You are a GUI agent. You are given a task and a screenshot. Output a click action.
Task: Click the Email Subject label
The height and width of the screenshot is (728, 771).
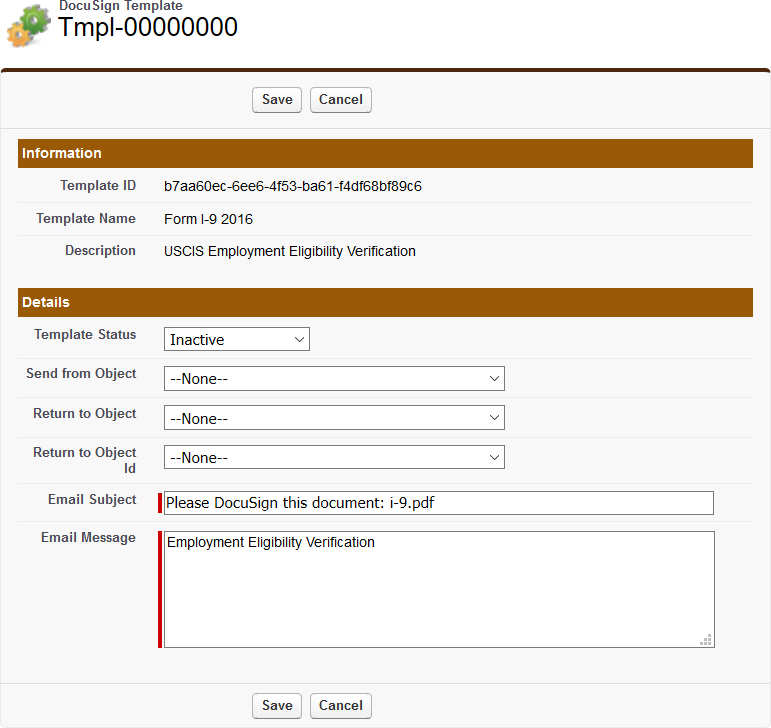pos(92,499)
